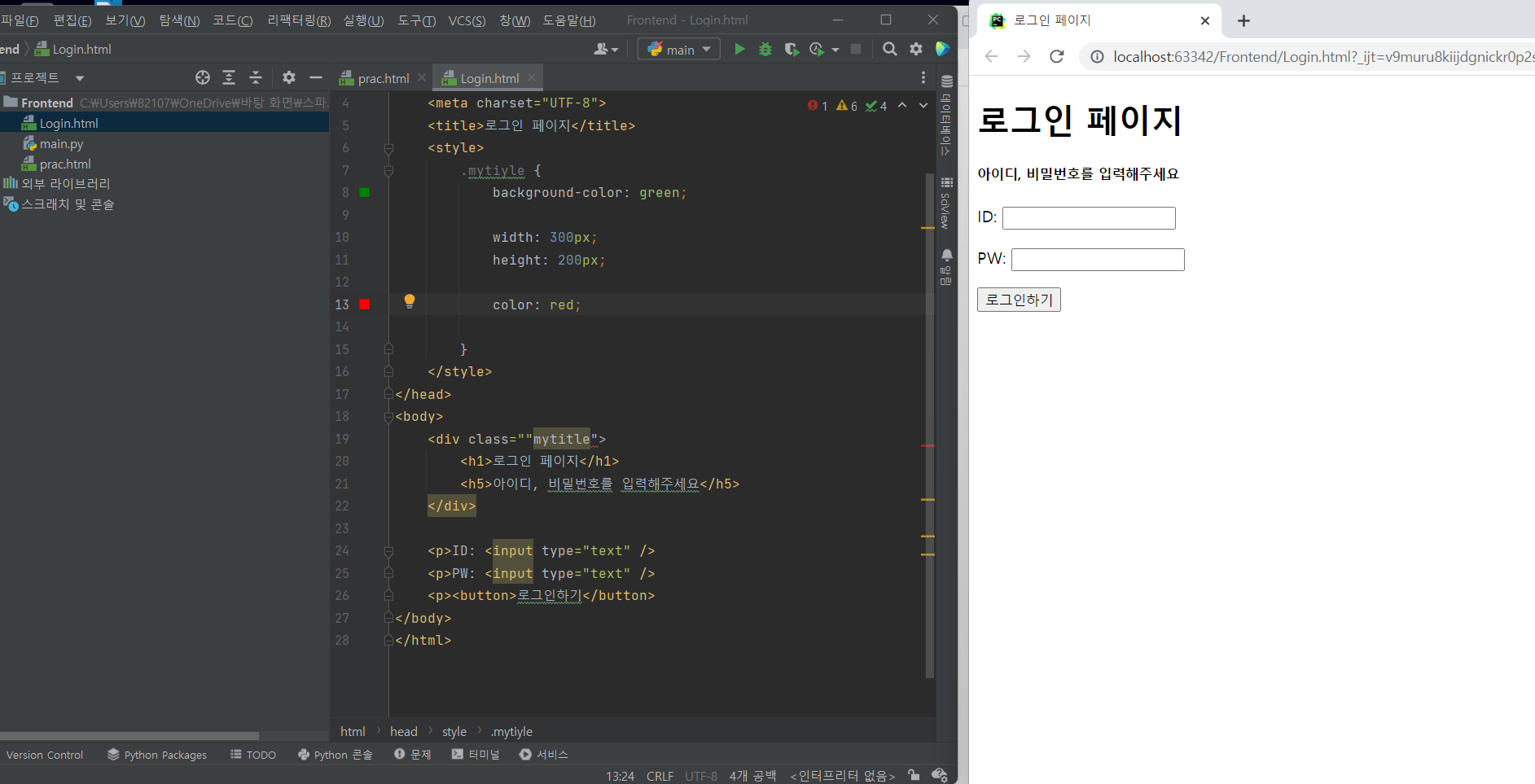Focus the PW input field in the browser
The height and width of the screenshot is (784, 1535).
(1098, 260)
